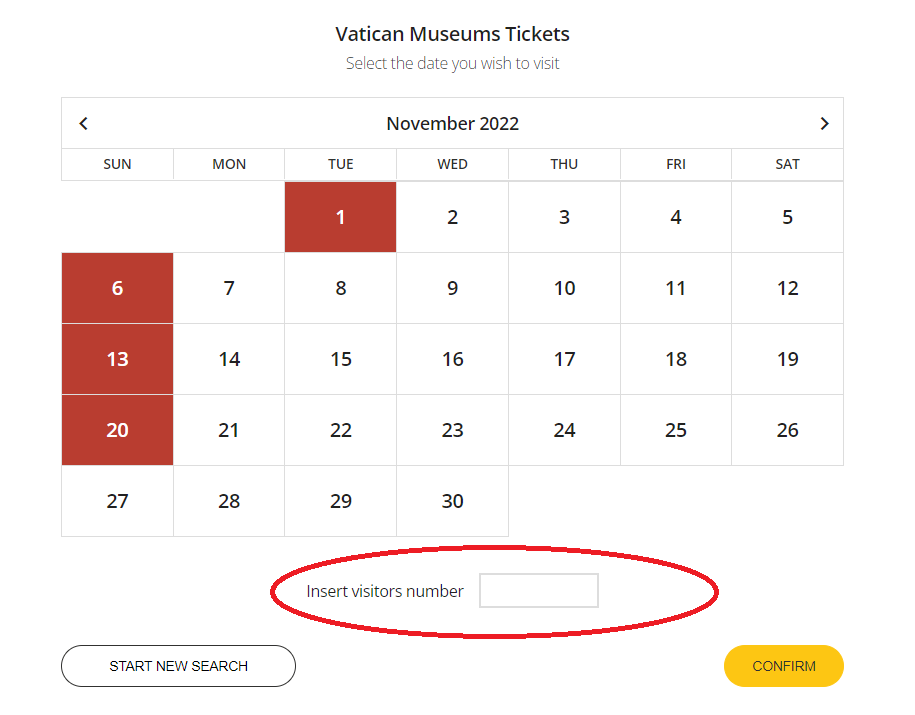915x715 pixels.
Task: Pick November 7 as visit date
Action: 229,288
